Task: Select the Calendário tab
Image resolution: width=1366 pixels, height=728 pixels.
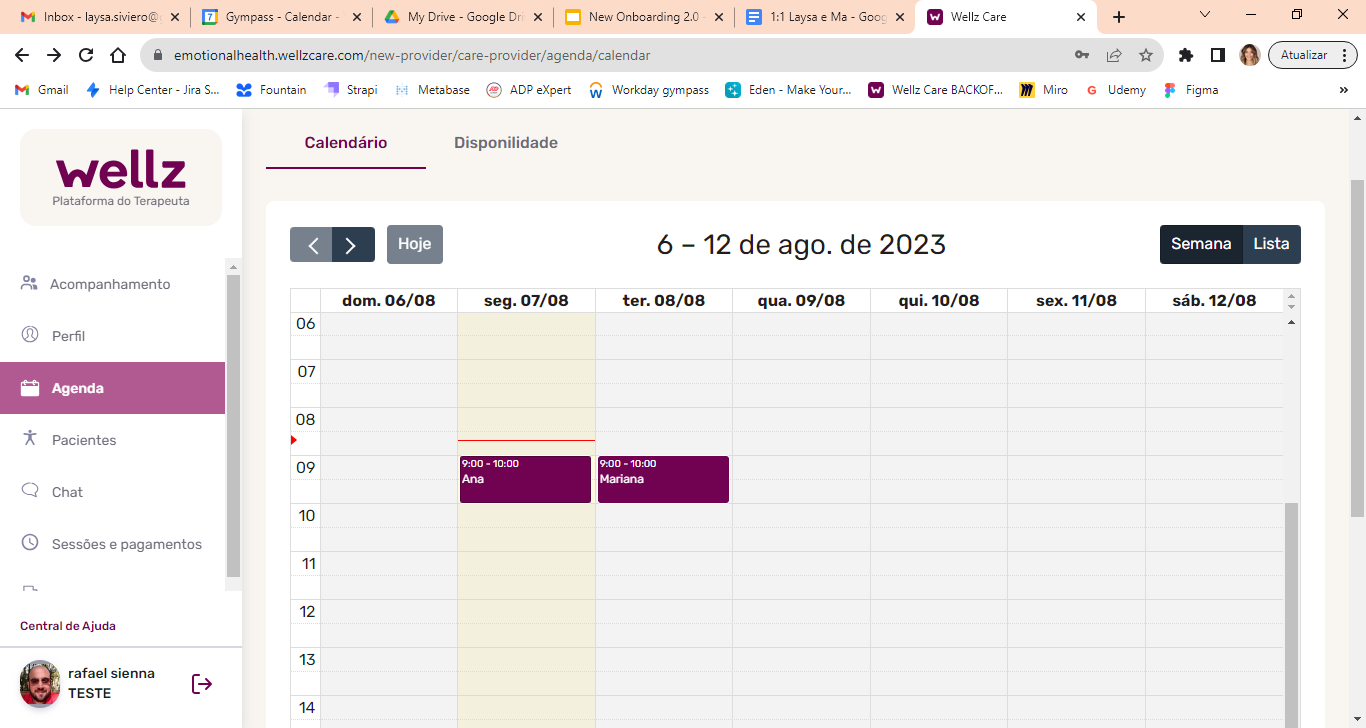Action: point(346,143)
